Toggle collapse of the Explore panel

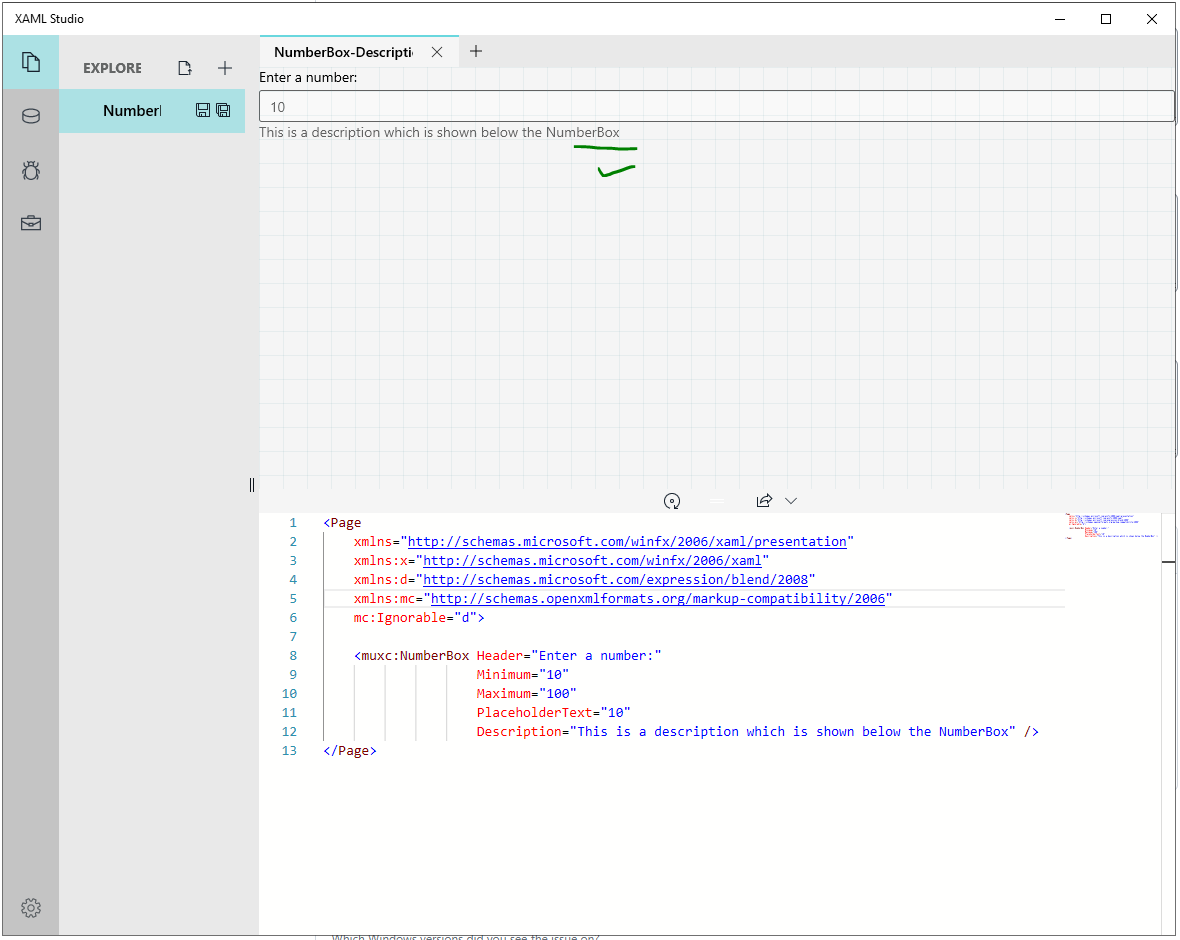[x=252, y=485]
